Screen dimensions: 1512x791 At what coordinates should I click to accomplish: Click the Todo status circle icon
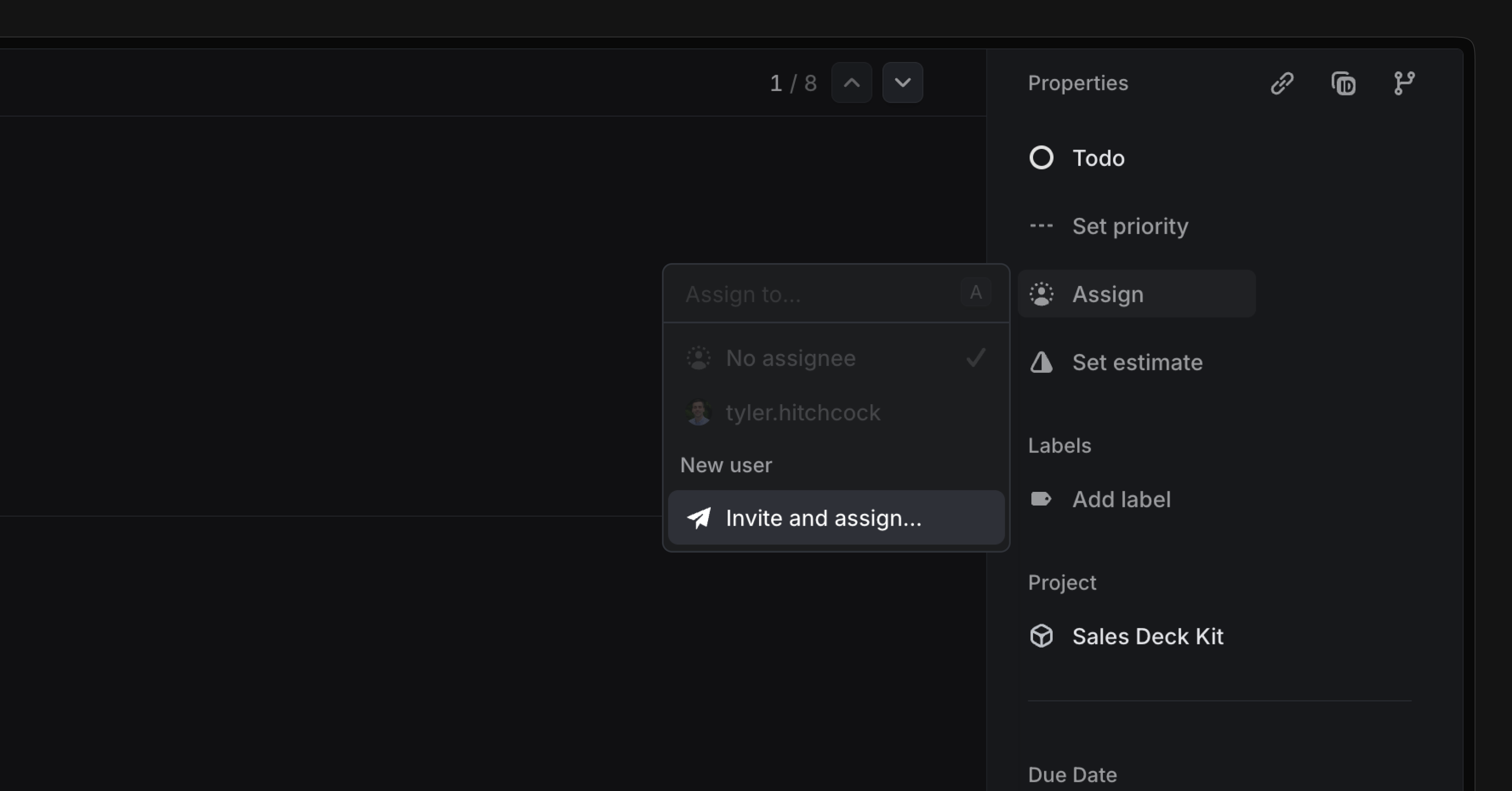coord(1042,157)
